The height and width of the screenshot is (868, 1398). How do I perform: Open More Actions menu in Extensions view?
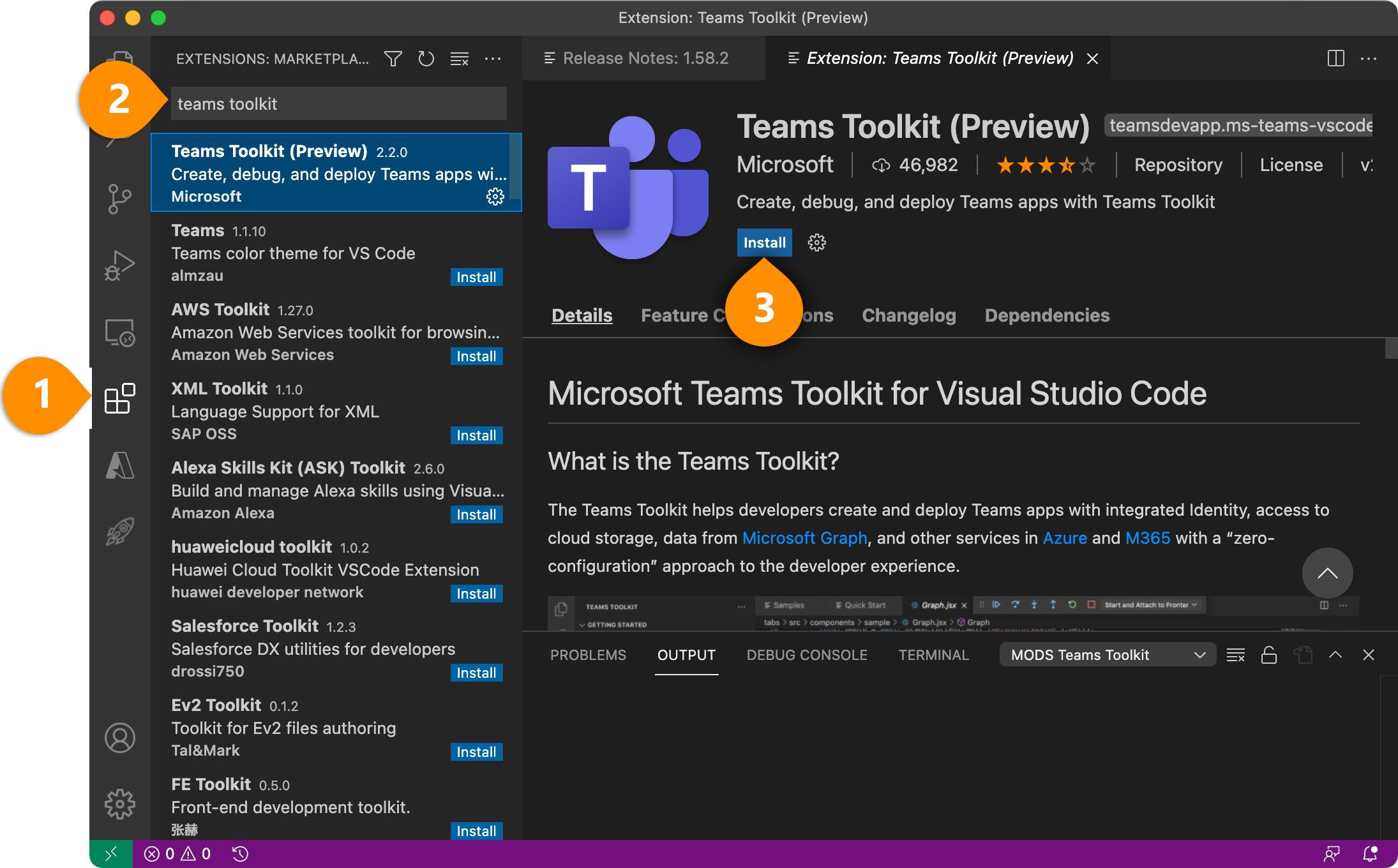[x=492, y=58]
